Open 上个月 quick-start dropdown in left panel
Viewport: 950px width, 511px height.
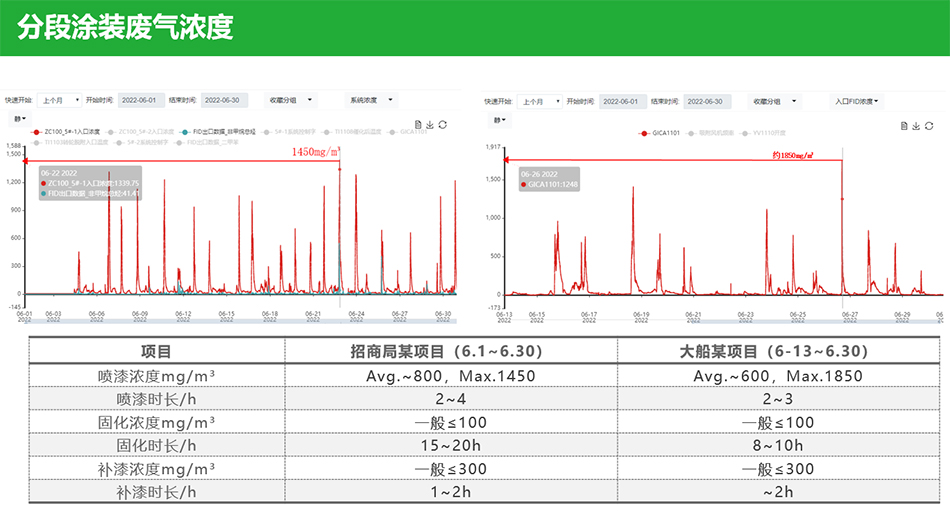tap(59, 100)
